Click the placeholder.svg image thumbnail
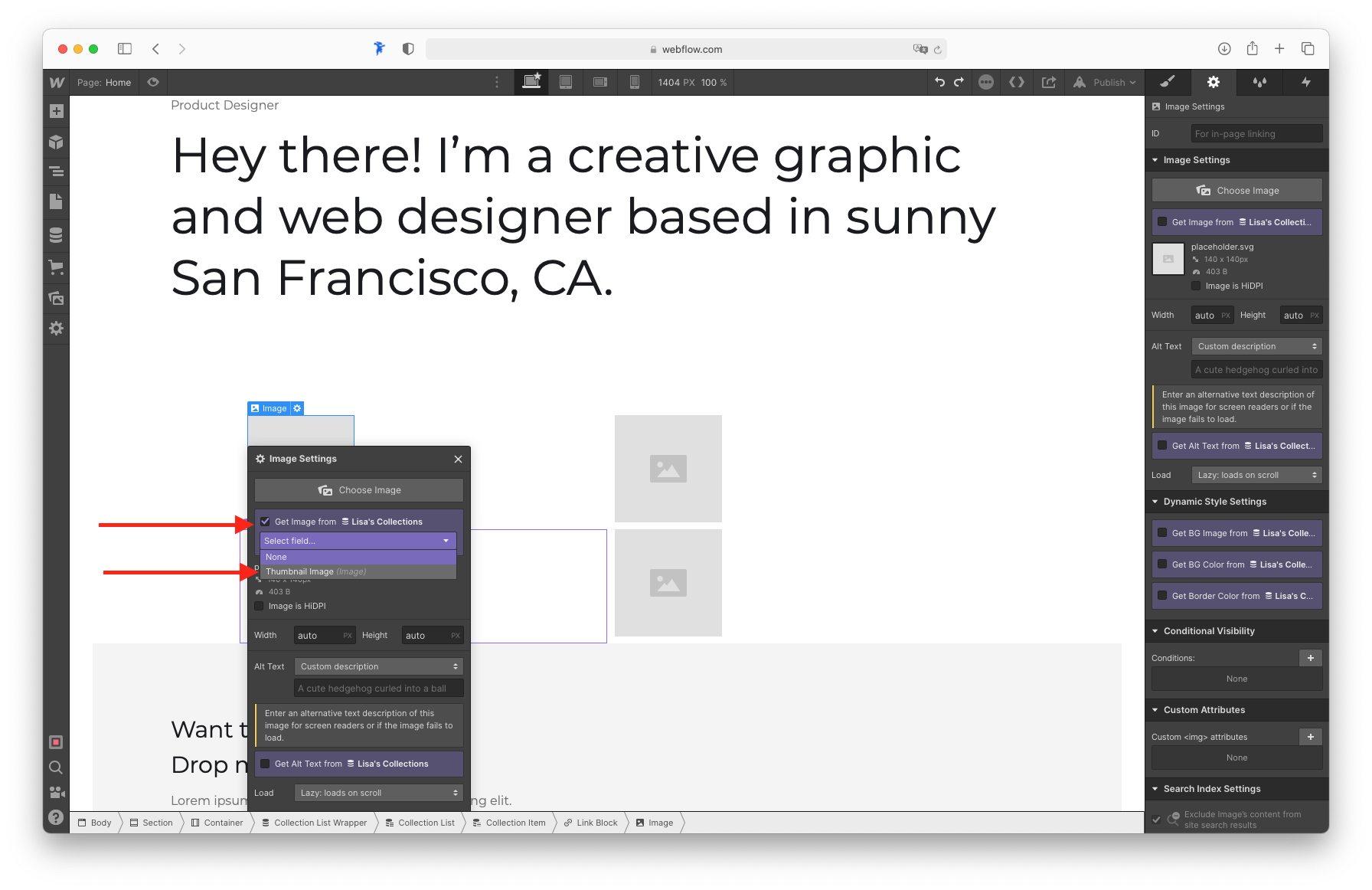This screenshot has width=1372, height=890. (1168, 259)
